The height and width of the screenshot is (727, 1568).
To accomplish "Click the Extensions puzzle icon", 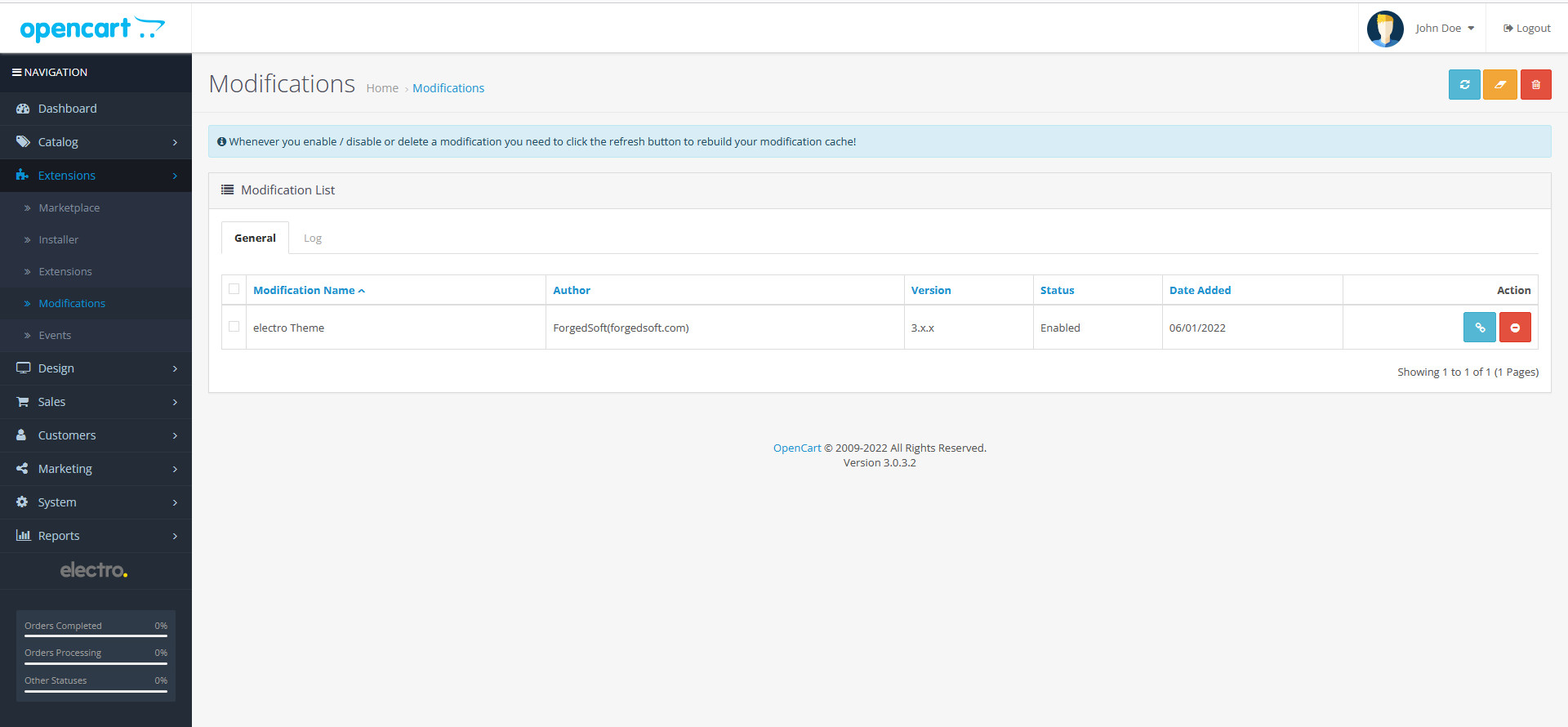I will [x=22, y=176].
